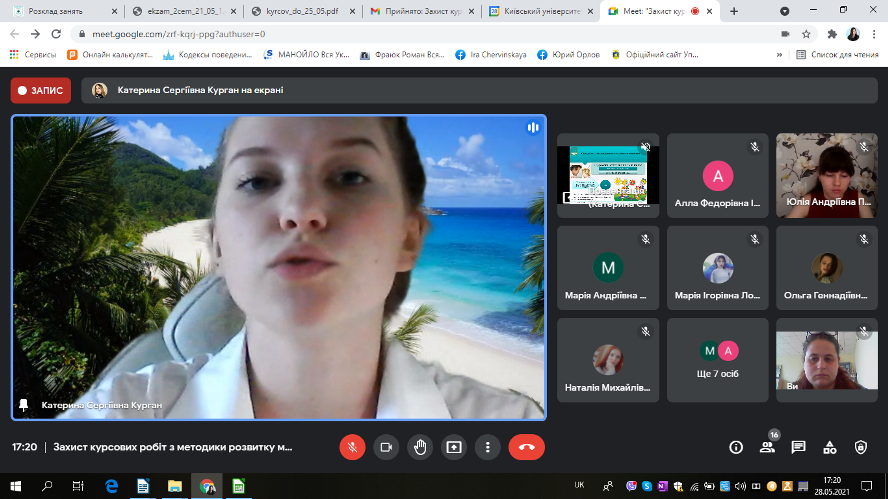Open the Activities panel icon

(829, 447)
